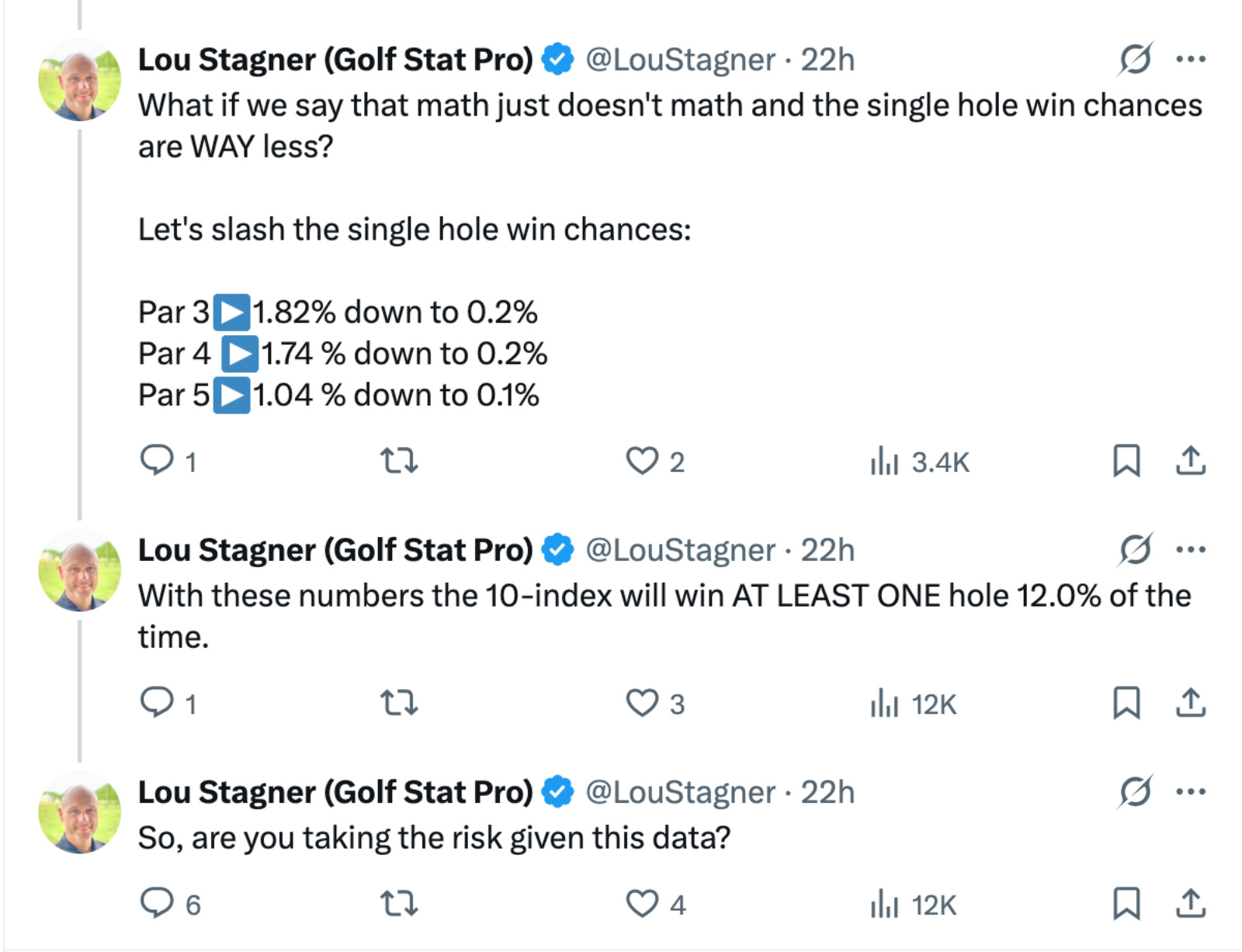Like the tweet asking about taking the risk
The width and height of the screenshot is (1242, 952).
click(643, 903)
